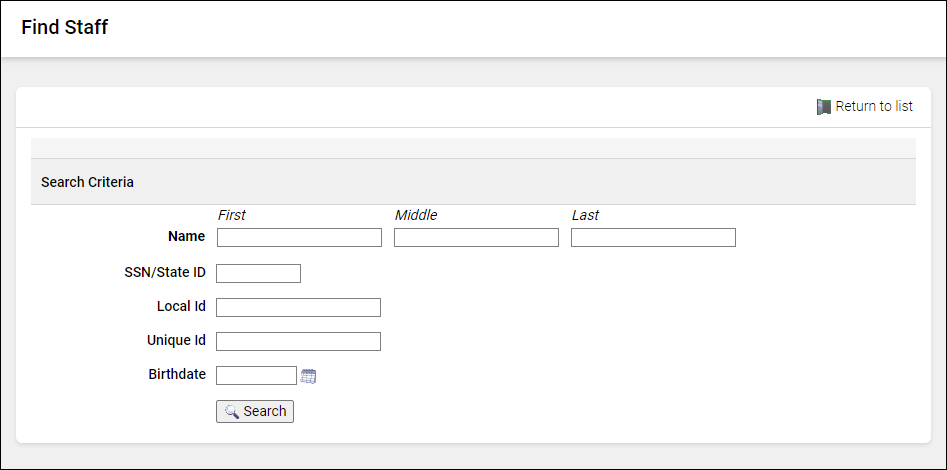Click the Unique Id label text
Viewport: 947px width, 470px height.
tap(176, 340)
